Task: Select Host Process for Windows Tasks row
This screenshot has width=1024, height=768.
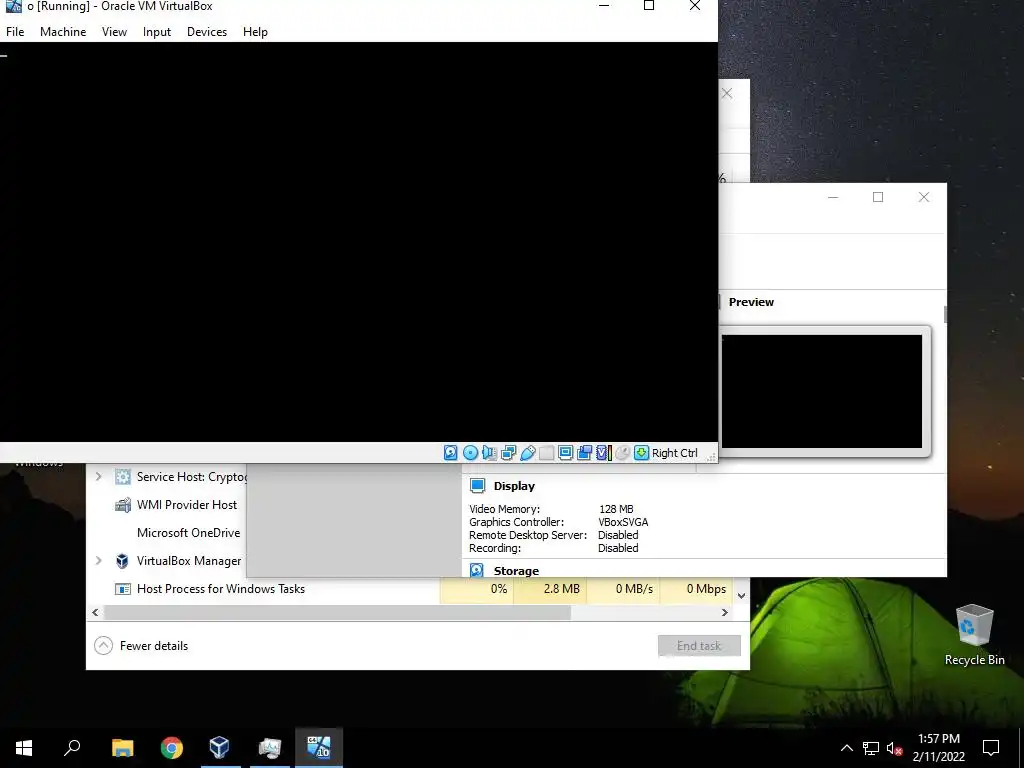Action: [x=221, y=588]
